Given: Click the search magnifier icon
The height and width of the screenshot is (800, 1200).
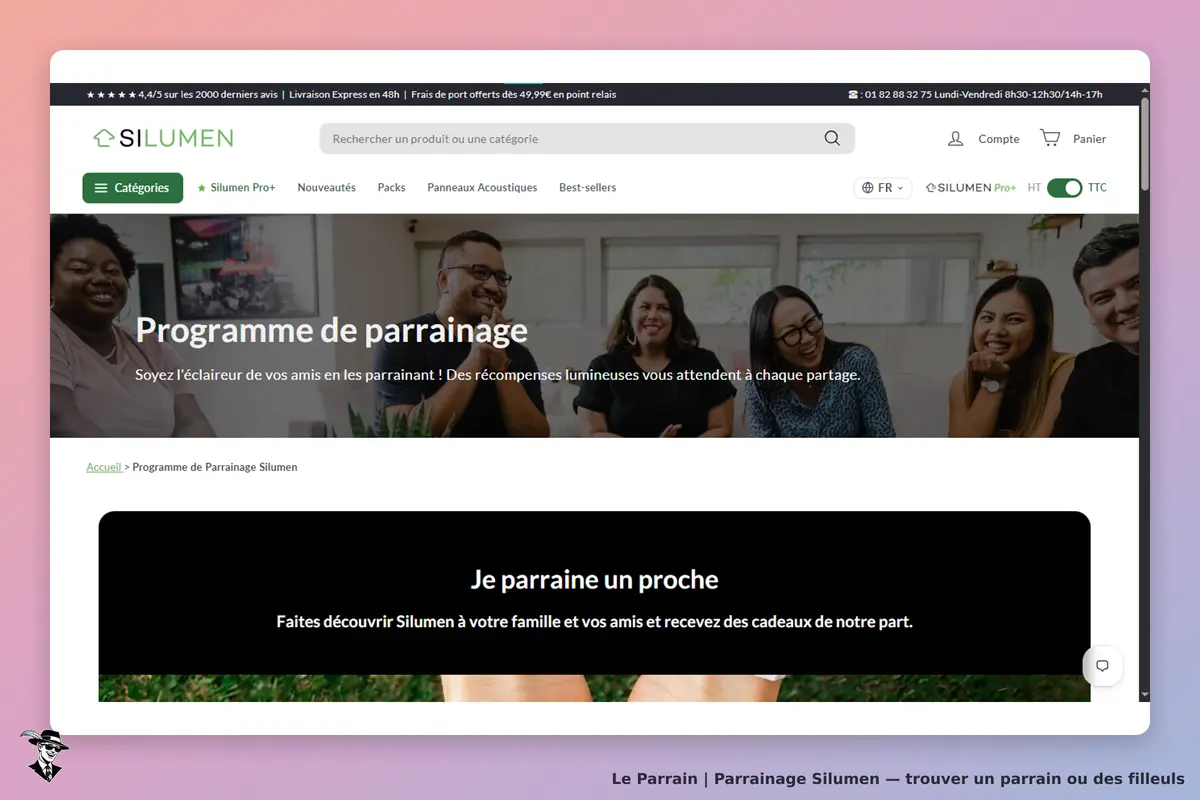Looking at the screenshot, I should pyautogui.click(x=832, y=138).
